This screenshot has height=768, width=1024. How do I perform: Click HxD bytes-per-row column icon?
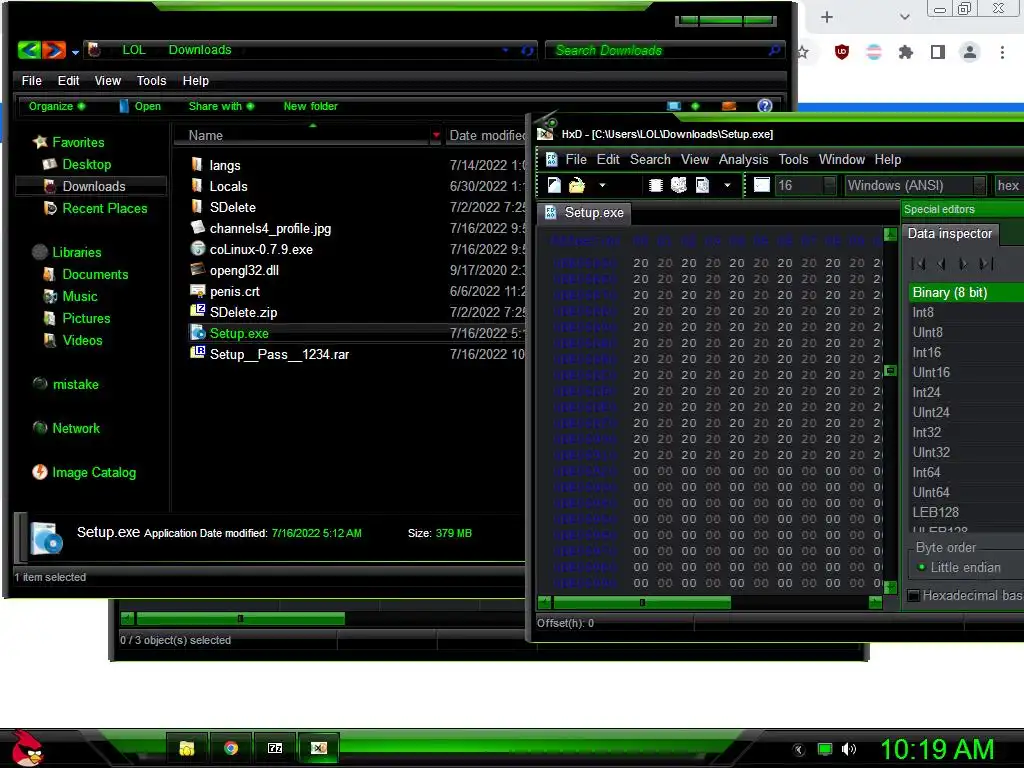click(x=762, y=185)
